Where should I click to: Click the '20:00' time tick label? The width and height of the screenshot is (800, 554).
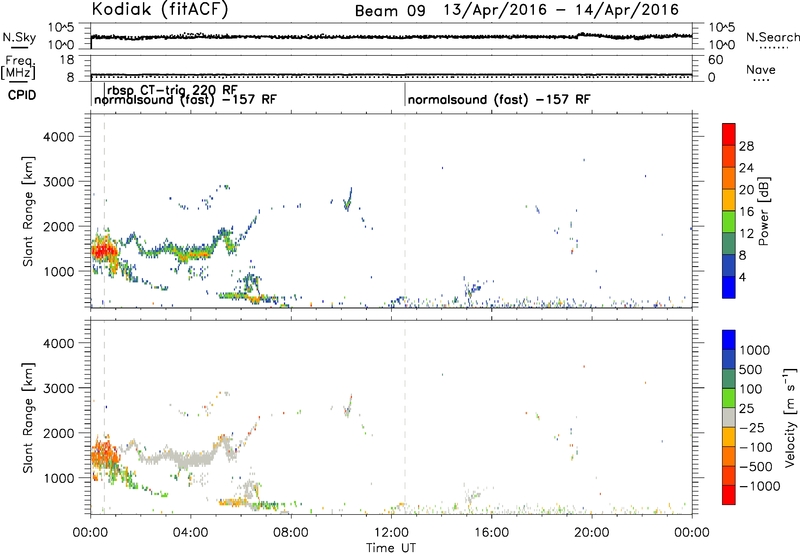pos(591,533)
